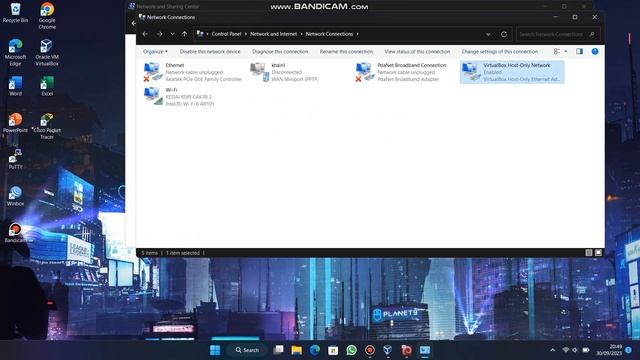Expand the address bar history dropdown

488,34
